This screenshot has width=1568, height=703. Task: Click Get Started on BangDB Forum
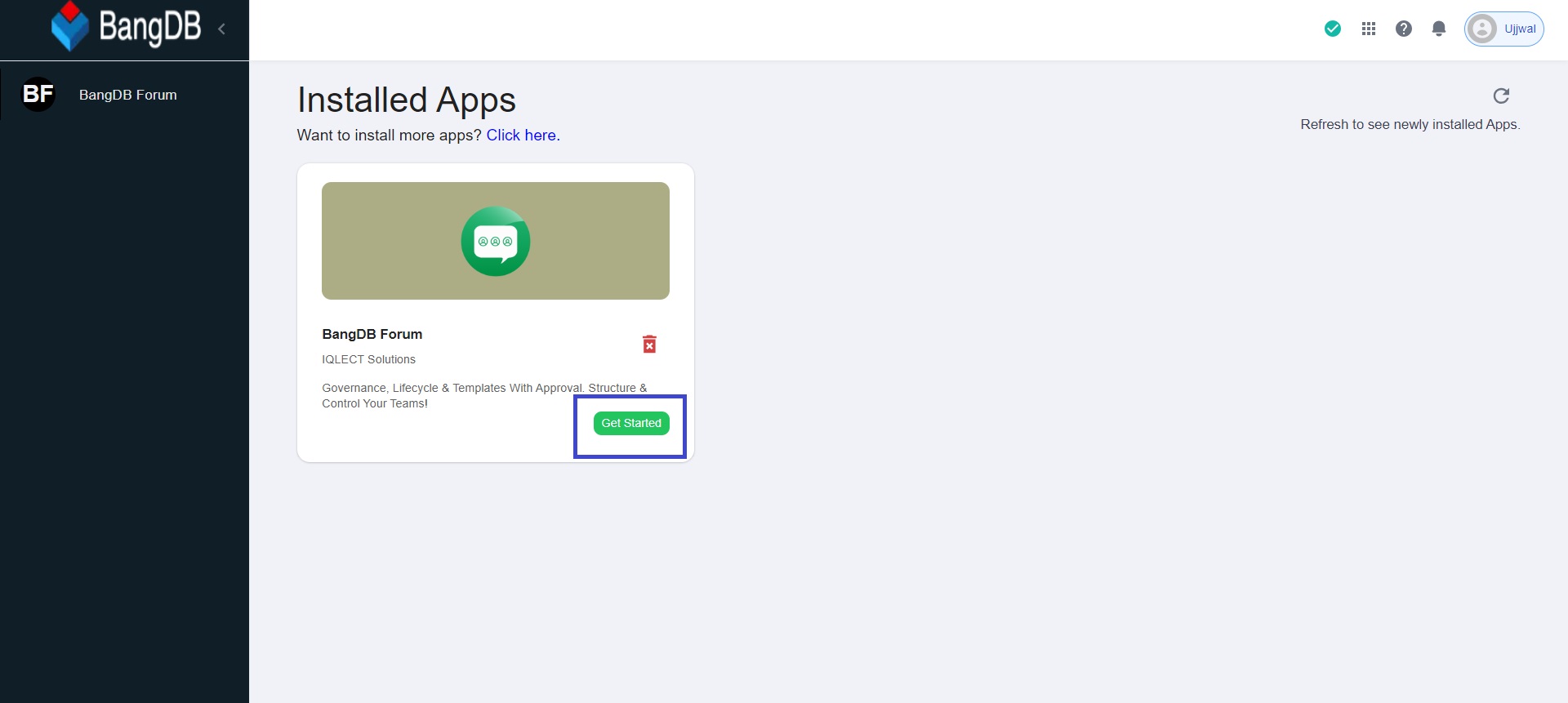point(631,423)
